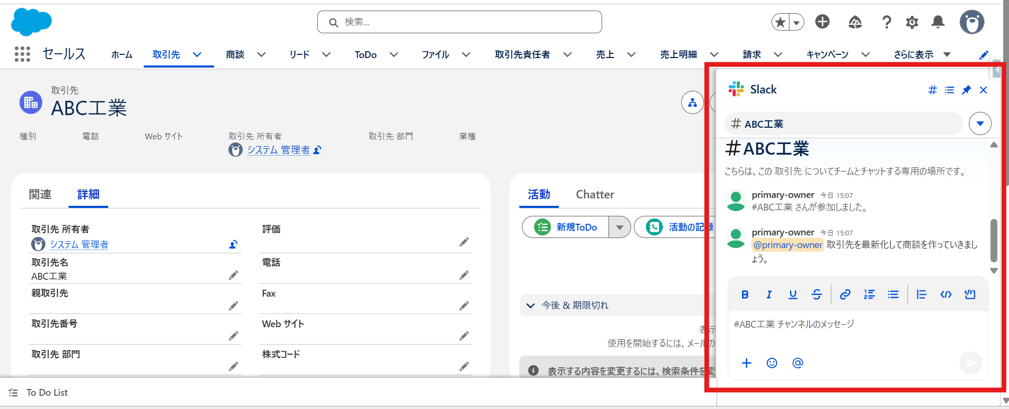Apply strikethrough formatting in Slack composer

click(x=817, y=295)
